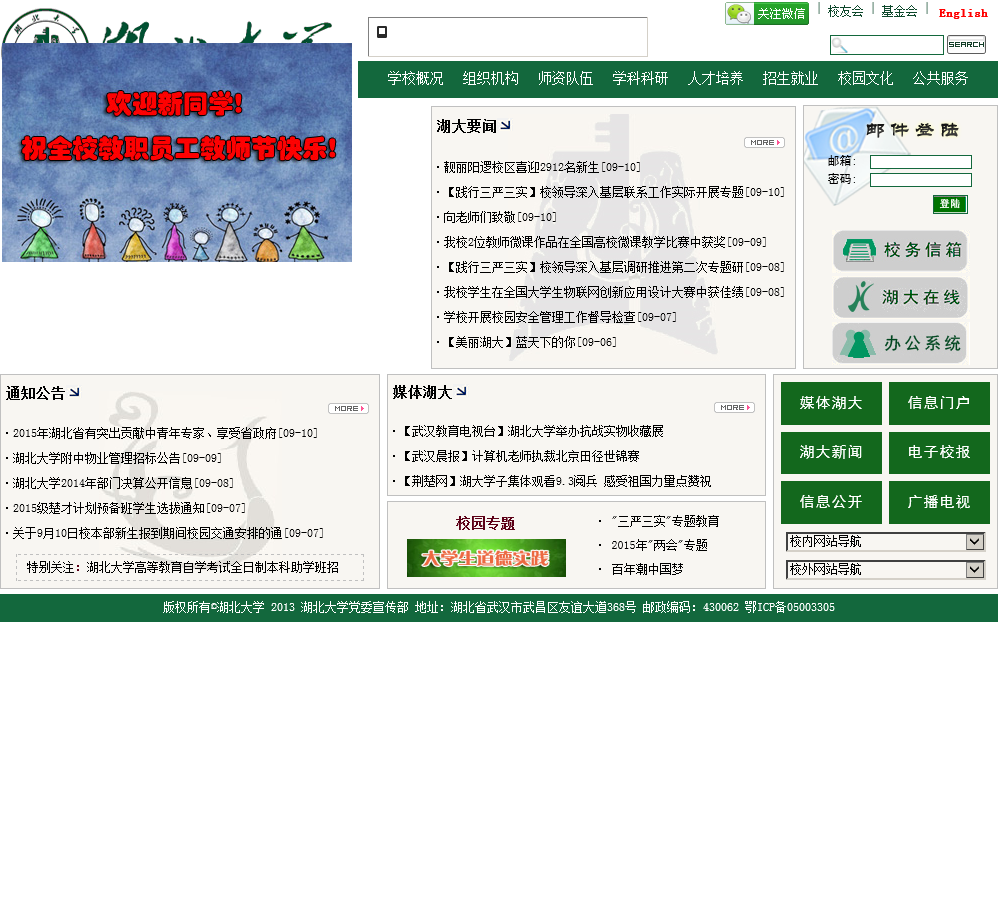998x907 pixels.
Task: Expand the 校内网站导航 dropdown
Action: (885, 542)
